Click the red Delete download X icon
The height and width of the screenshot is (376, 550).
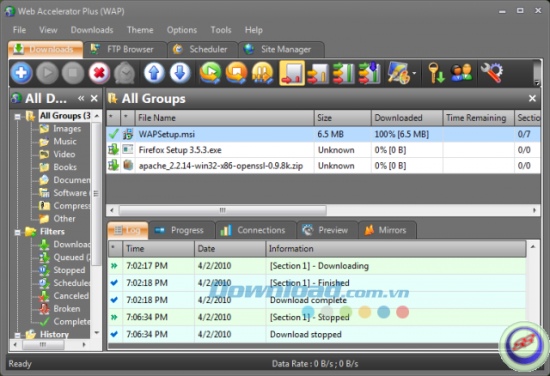pyautogui.click(x=99, y=73)
